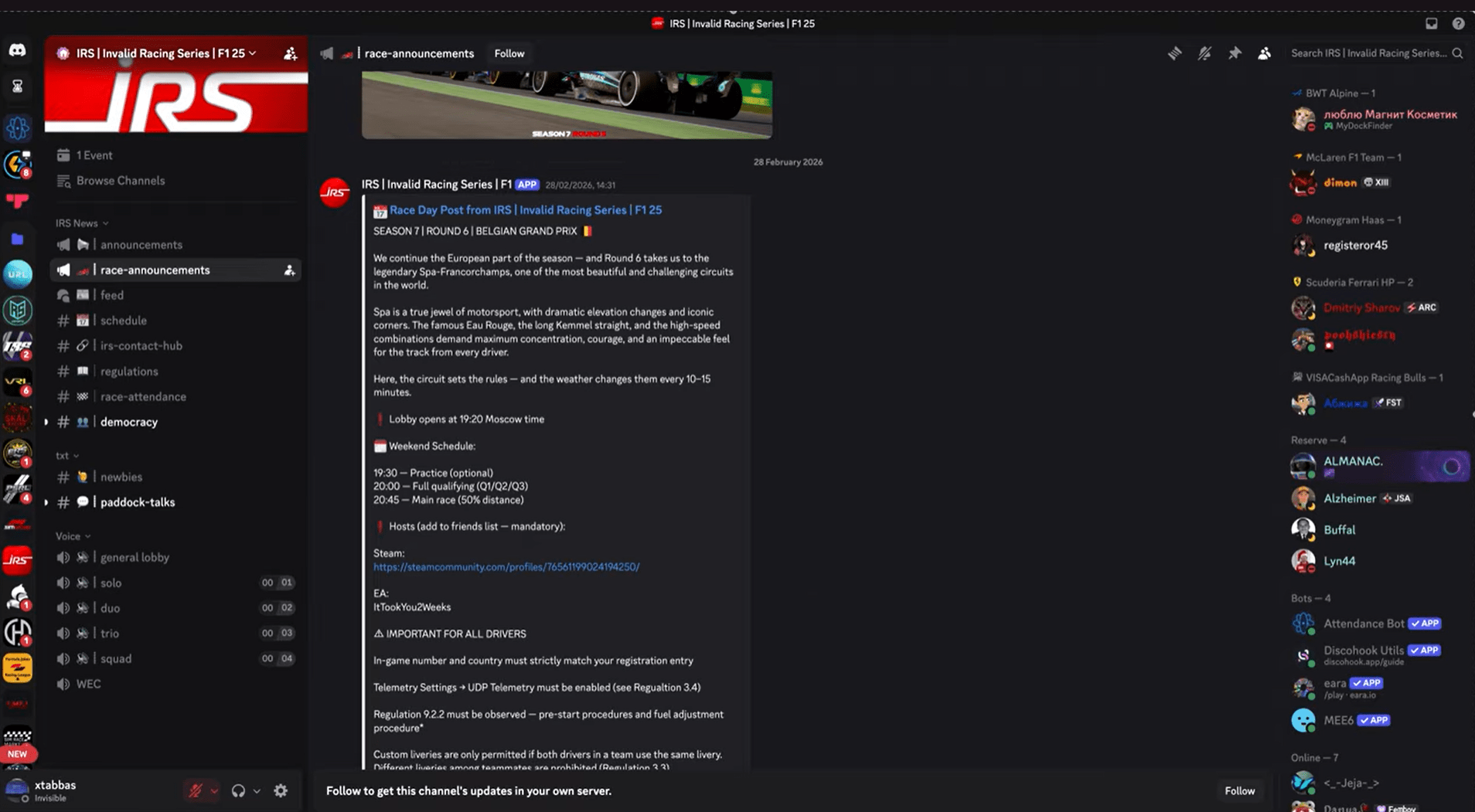
Task: Open Discord direct messages home icon
Action: coord(17,51)
